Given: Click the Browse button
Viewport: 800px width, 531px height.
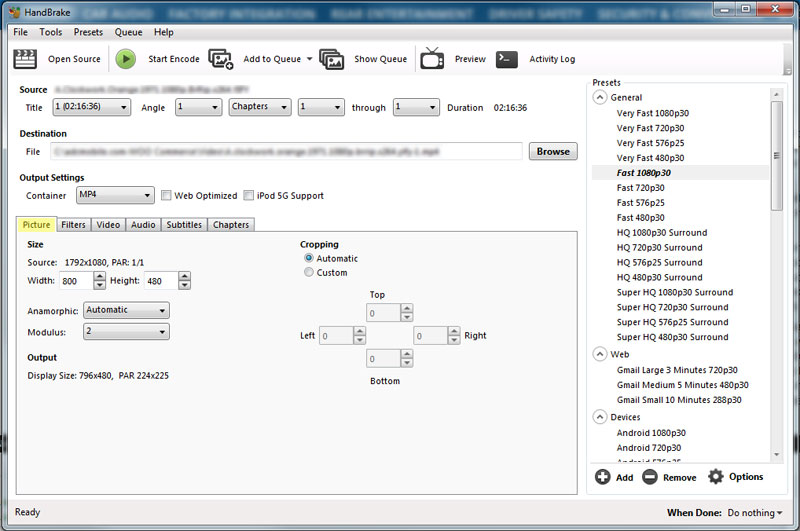Looking at the screenshot, I should point(553,151).
